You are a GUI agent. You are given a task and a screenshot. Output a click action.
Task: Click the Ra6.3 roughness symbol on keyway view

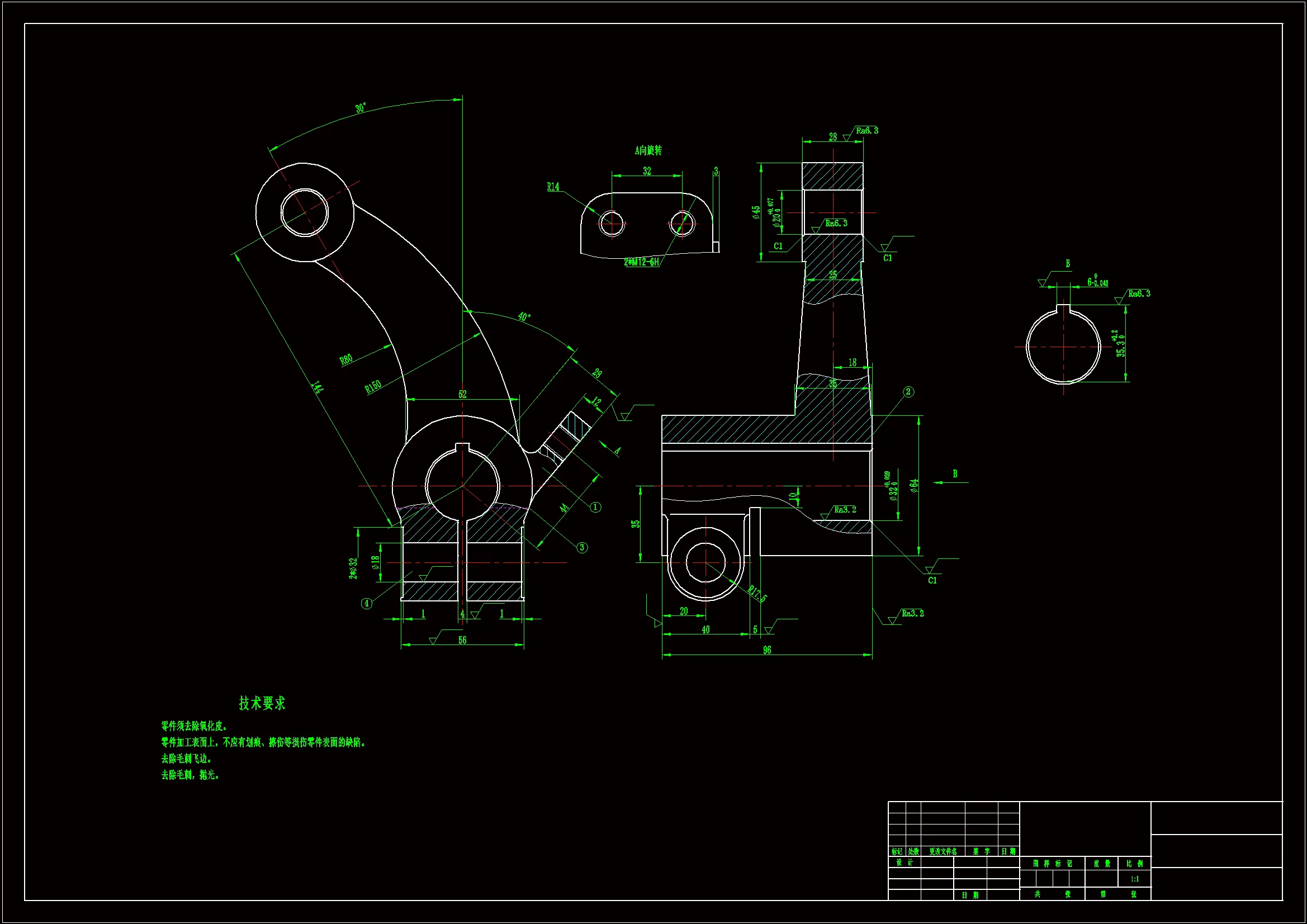pyautogui.click(x=1139, y=294)
